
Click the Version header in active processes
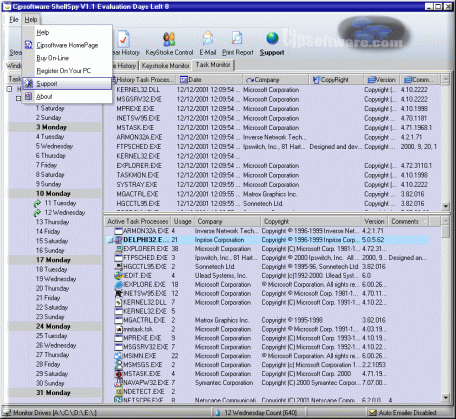tap(374, 221)
